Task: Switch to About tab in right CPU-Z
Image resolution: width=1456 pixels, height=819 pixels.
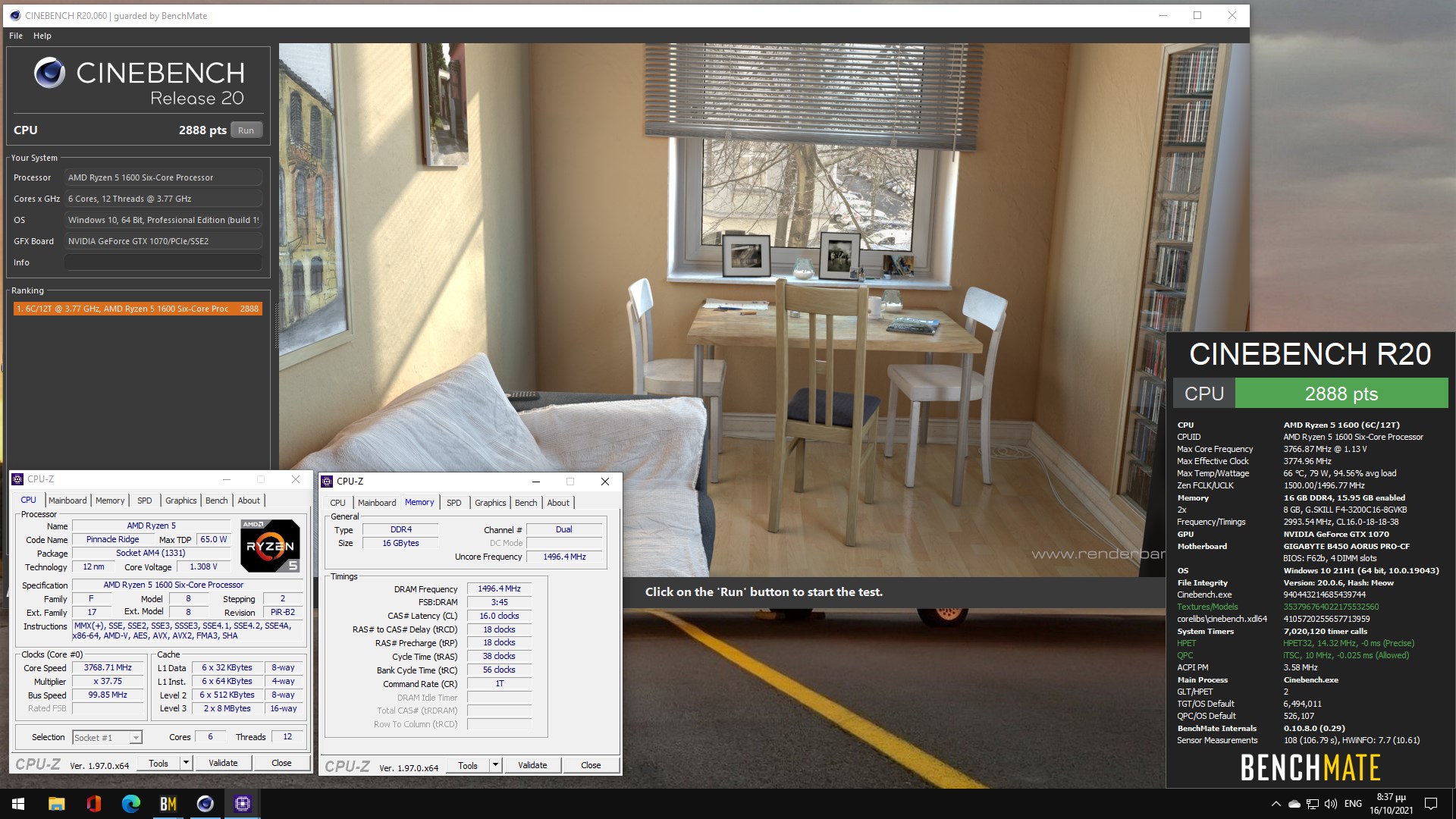Action: click(x=558, y=503)
